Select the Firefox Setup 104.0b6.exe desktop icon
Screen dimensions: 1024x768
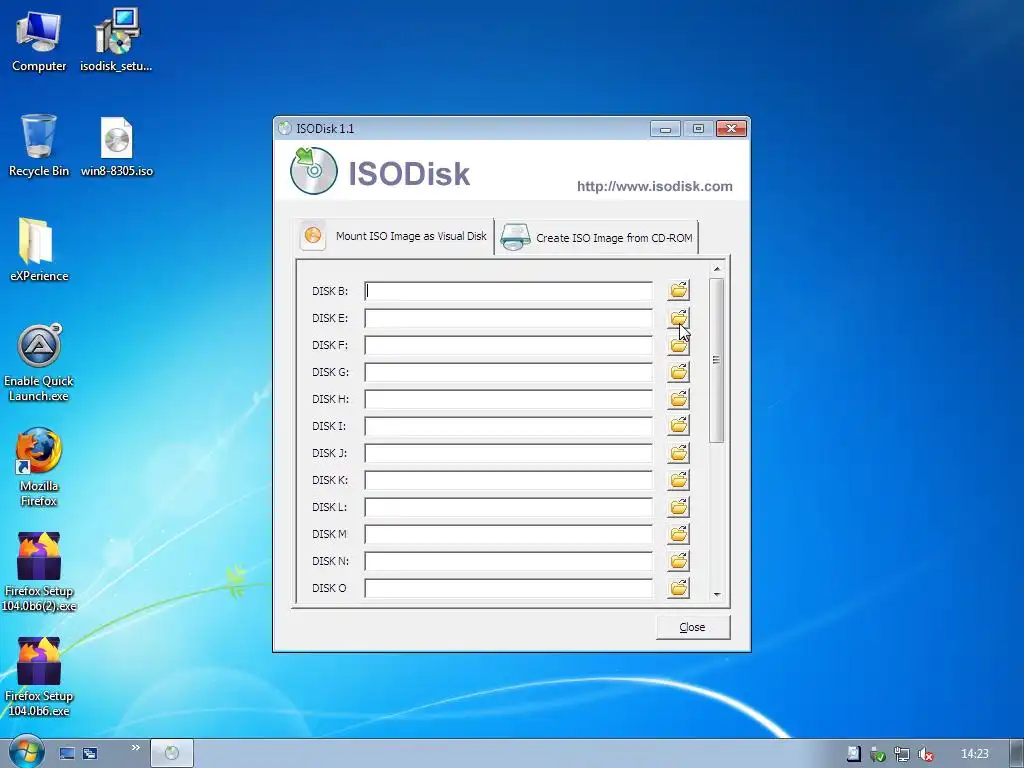point(39,677)
